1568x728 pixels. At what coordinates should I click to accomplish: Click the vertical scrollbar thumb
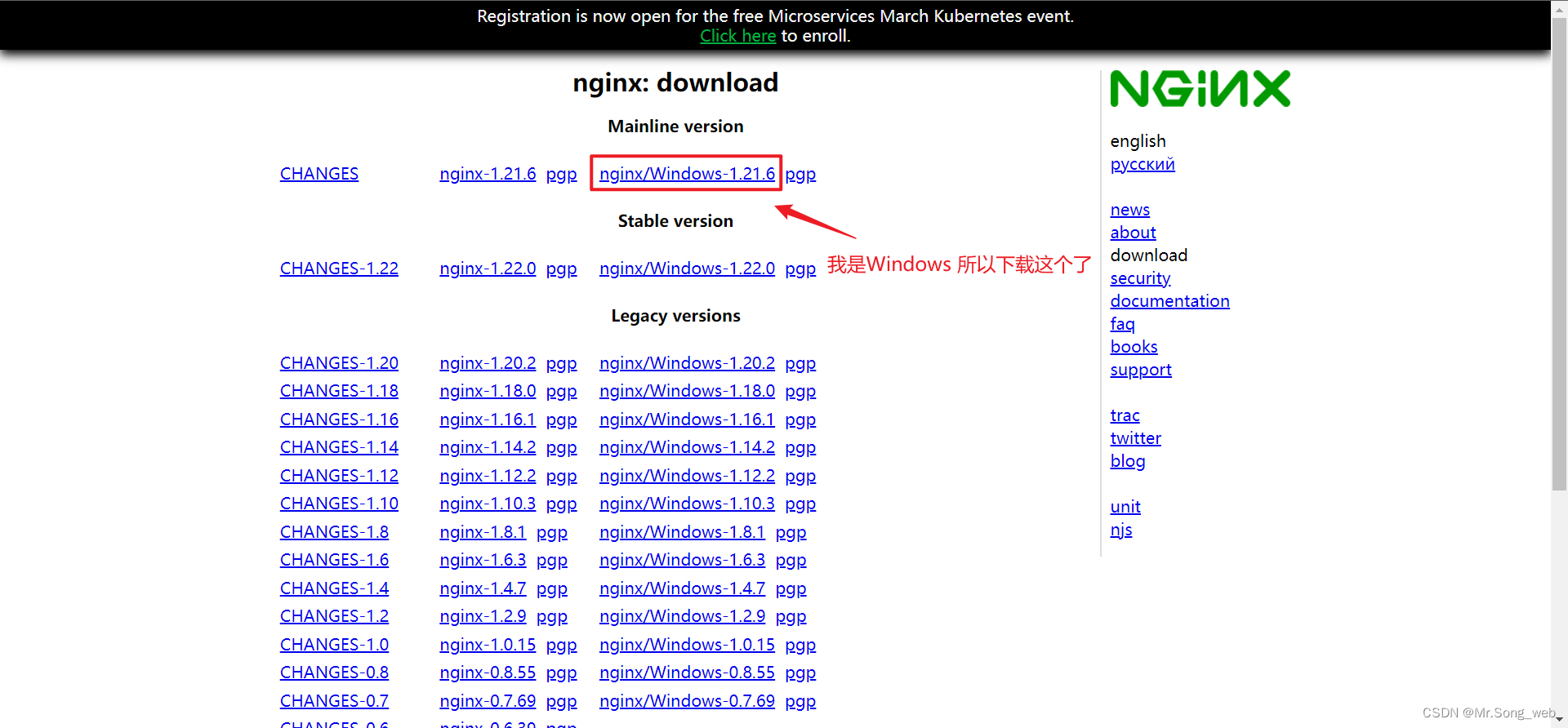coord(1560,253)
